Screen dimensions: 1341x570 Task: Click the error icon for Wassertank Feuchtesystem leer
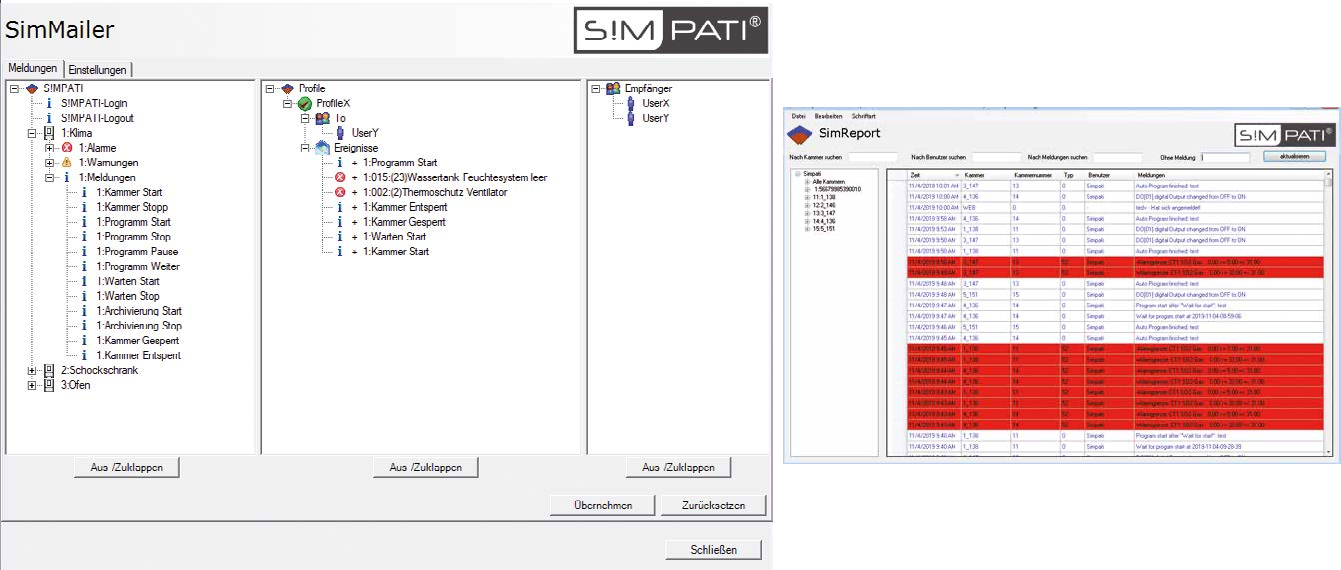point(340,177)
